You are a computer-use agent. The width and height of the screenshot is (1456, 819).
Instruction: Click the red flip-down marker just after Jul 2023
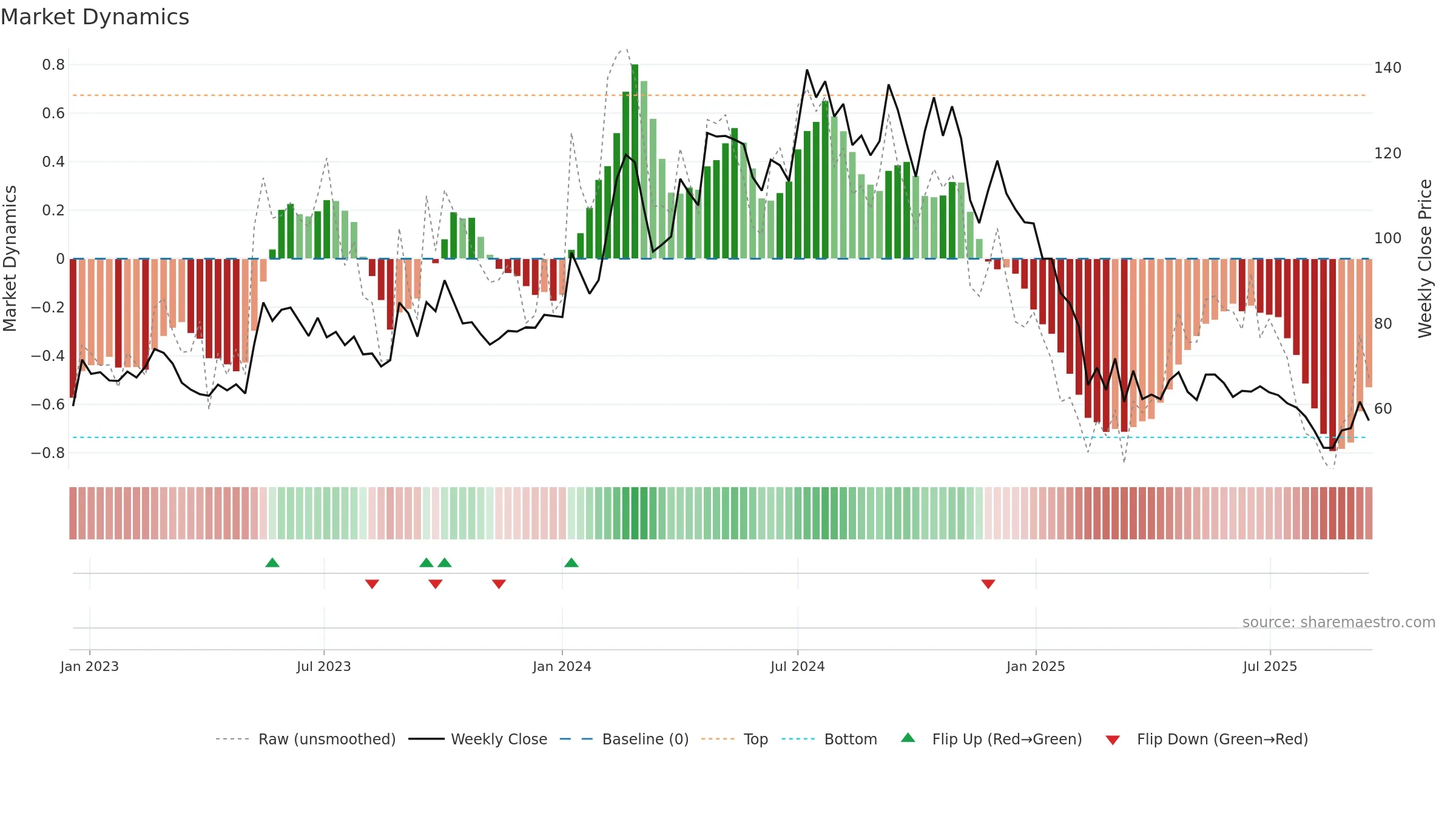[372, 584]
